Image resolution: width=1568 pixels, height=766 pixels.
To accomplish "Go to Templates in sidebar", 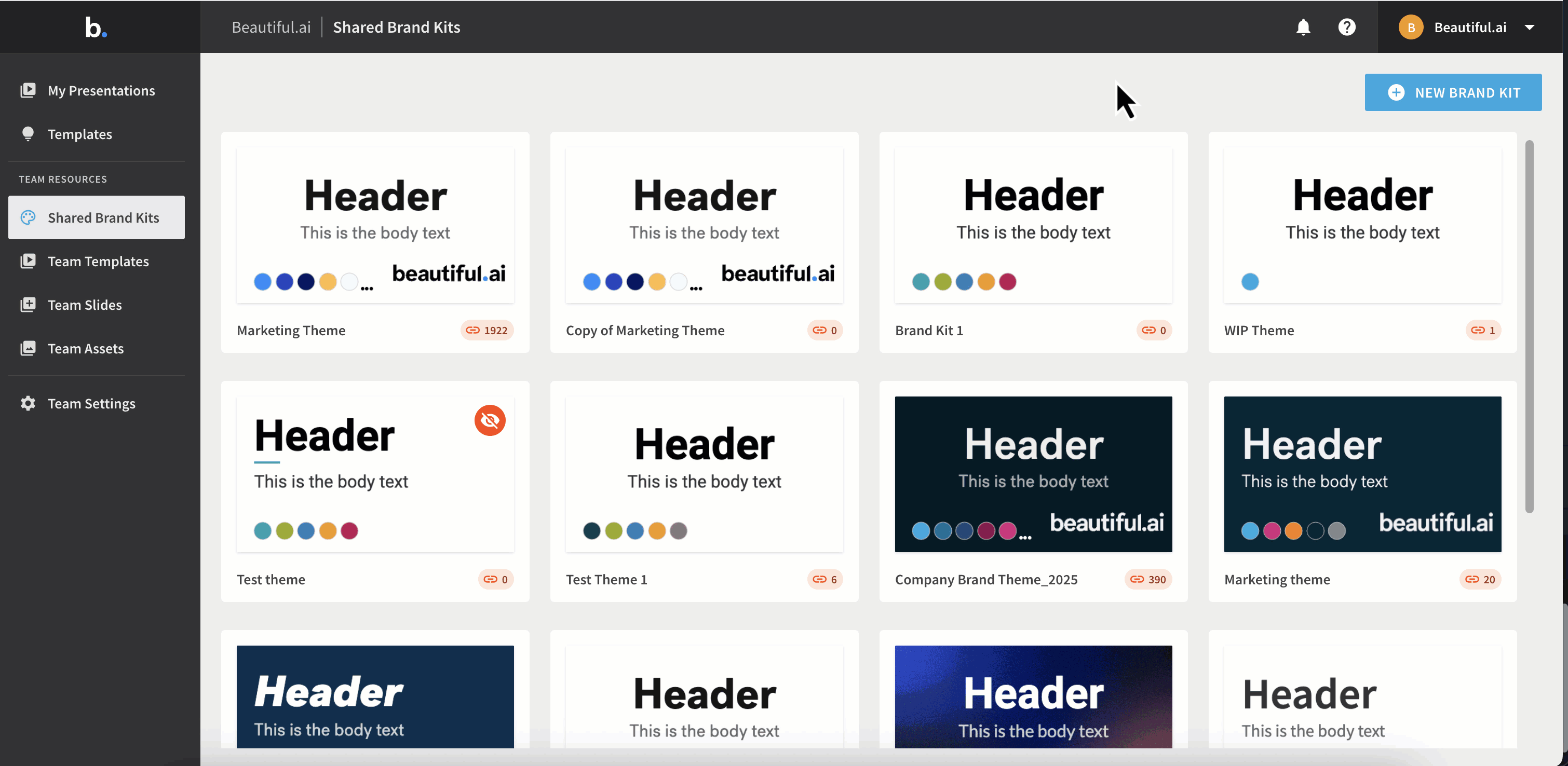I will pos(97,134).
